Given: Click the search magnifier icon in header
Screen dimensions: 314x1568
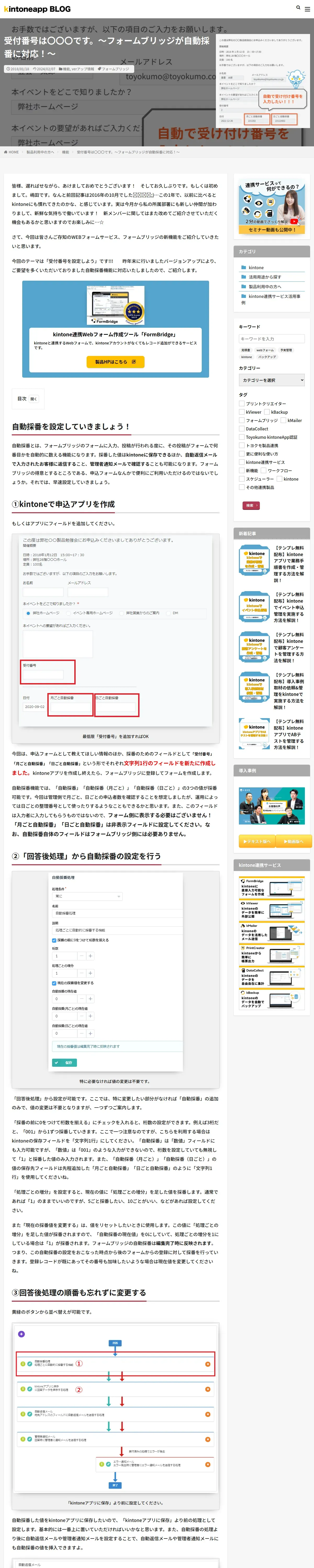Looking at the screenshot, I should point(298,8).
